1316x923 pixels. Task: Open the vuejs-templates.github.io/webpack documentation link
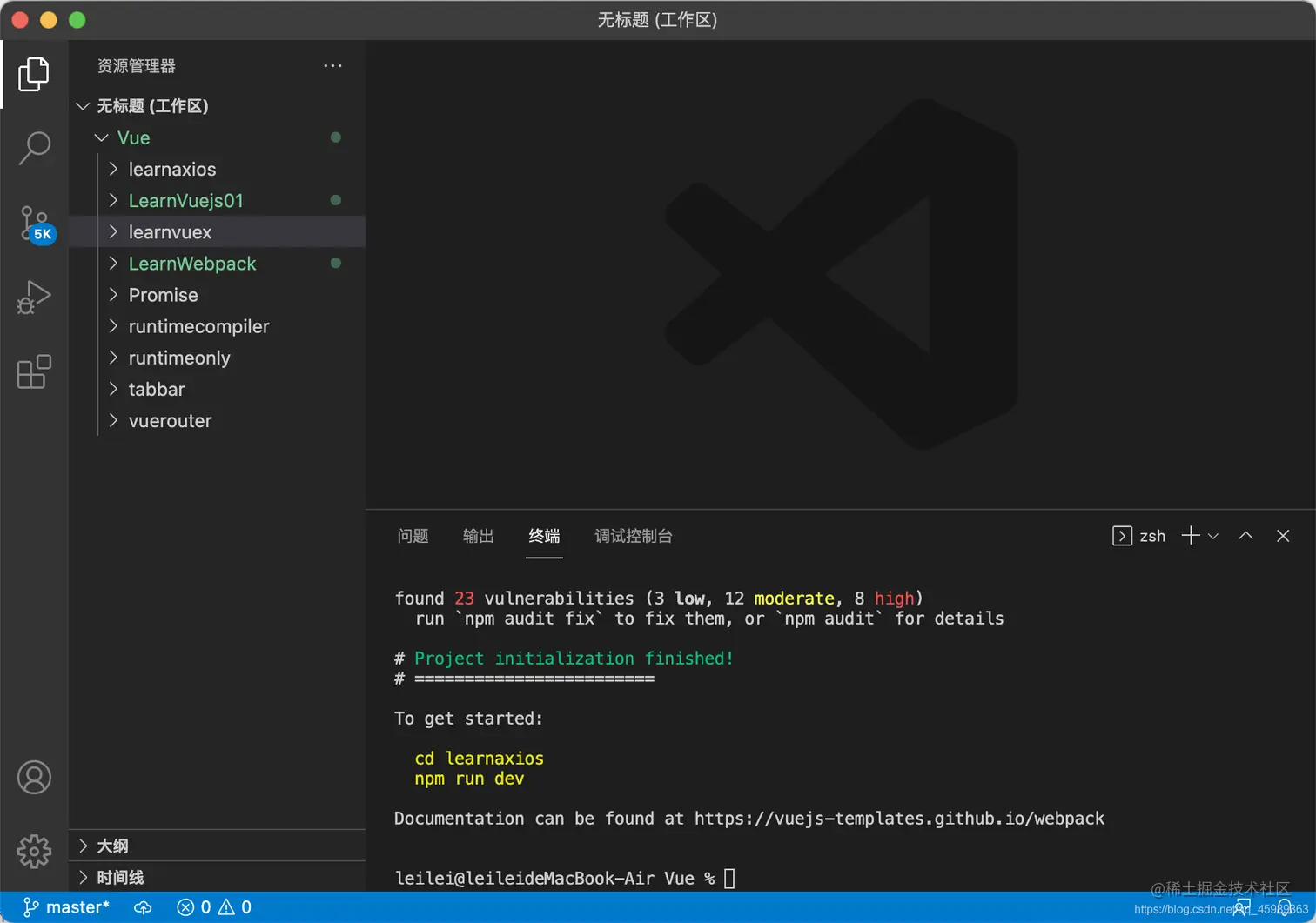[x=899, y=819]
